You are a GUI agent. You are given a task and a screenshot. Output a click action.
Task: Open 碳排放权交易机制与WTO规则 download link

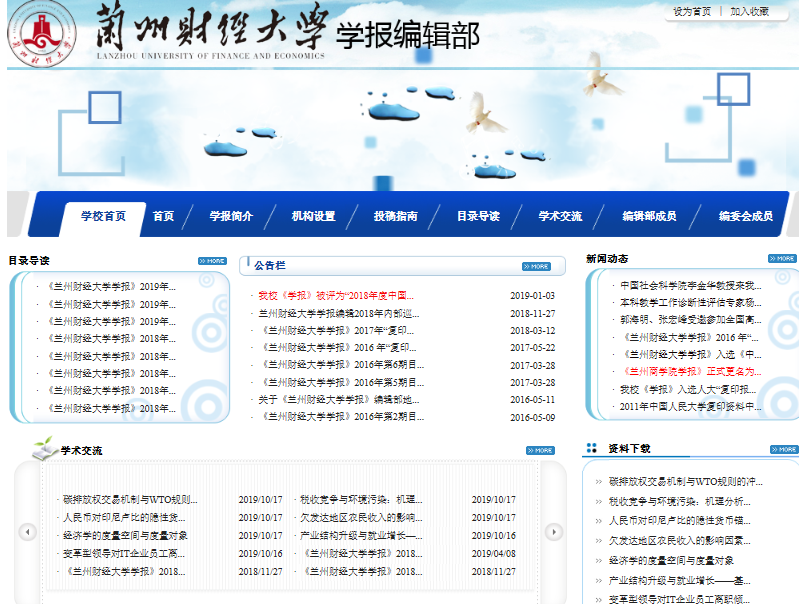coord(685,481)
